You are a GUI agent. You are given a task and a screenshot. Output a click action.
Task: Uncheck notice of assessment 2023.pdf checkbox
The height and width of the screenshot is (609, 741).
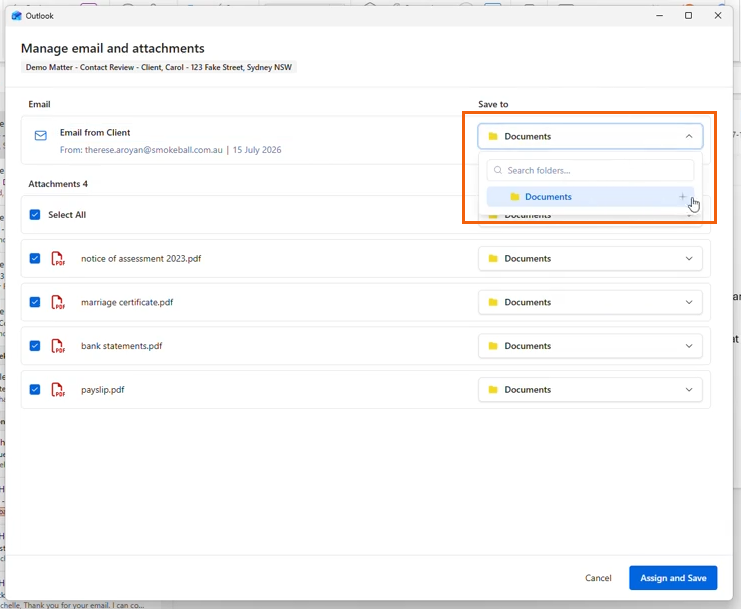coord(35,258)
